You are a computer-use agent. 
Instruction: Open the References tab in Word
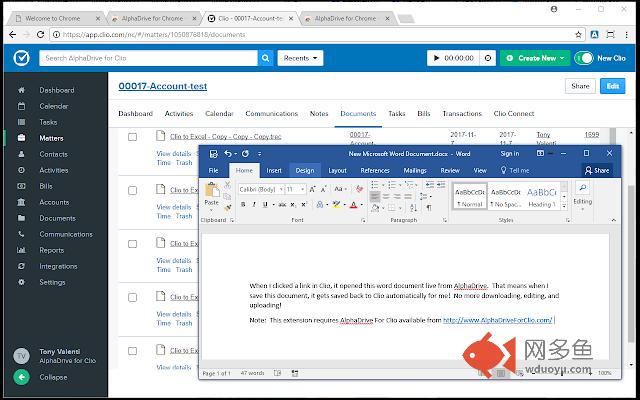pyautogui.click(x=375, y=171)
